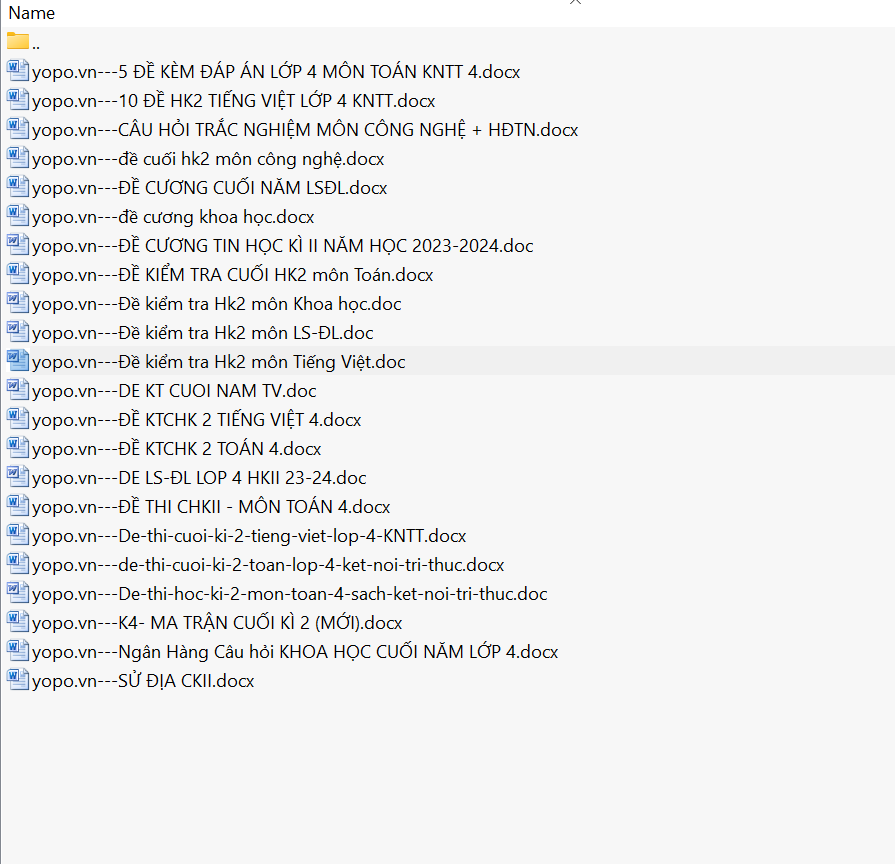Click Word icon beside 10 ĐỀ HK2 TIẾNG VIỆT file
895x864 pixels.
[18, 100]
